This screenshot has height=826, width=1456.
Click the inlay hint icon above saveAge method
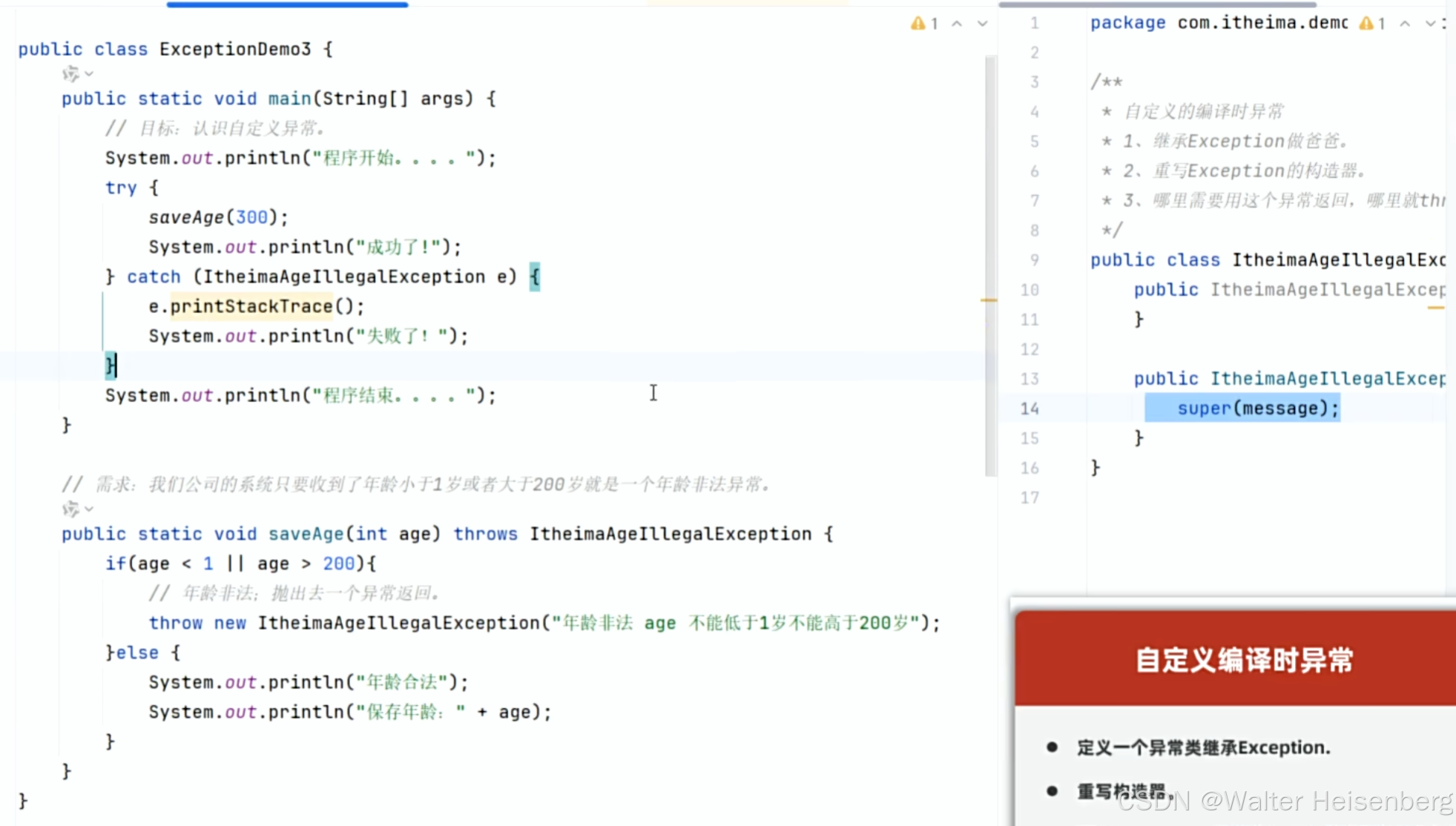[70, 509]
